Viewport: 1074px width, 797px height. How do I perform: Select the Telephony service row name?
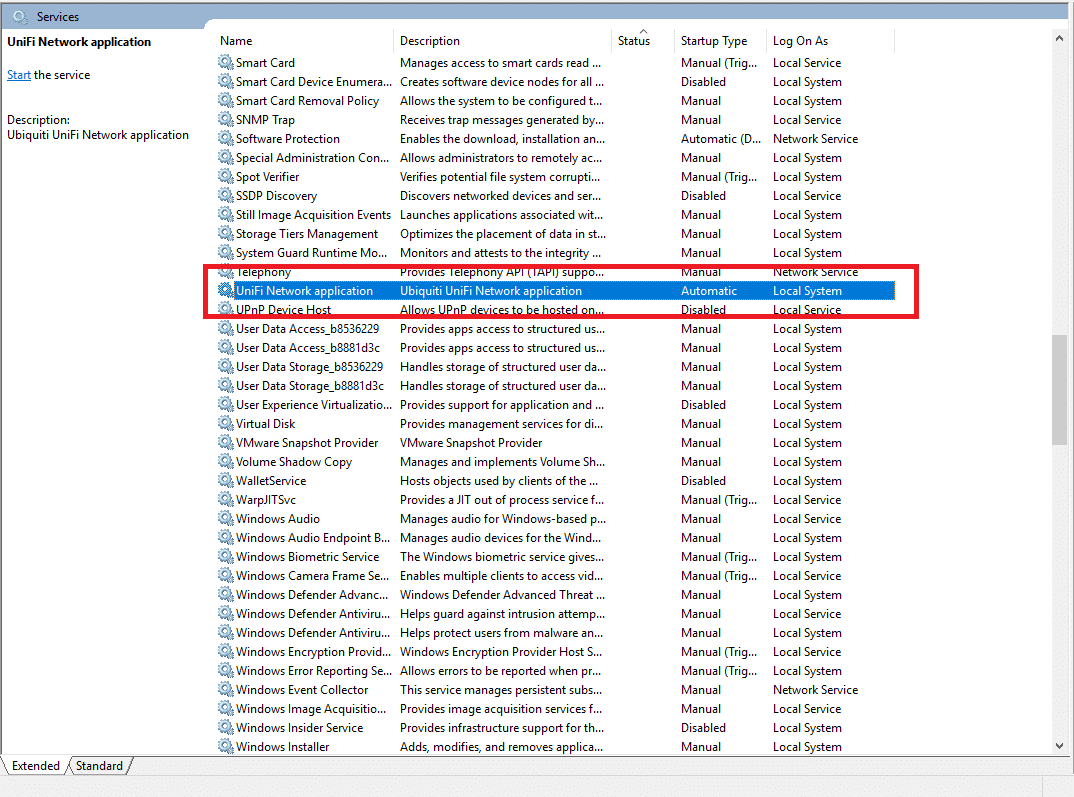(x=264, y=273)
